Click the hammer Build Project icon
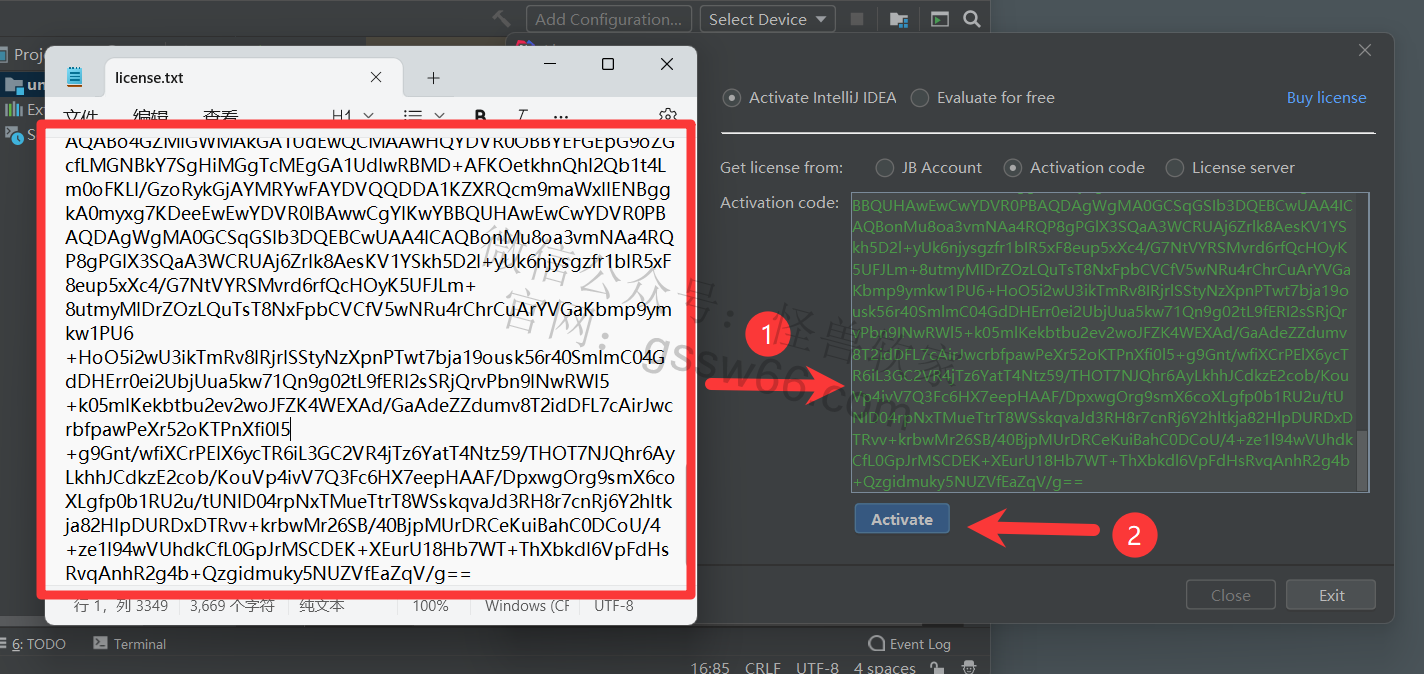The height and width of the screenshot is (674, 1424). coord(502,19)
